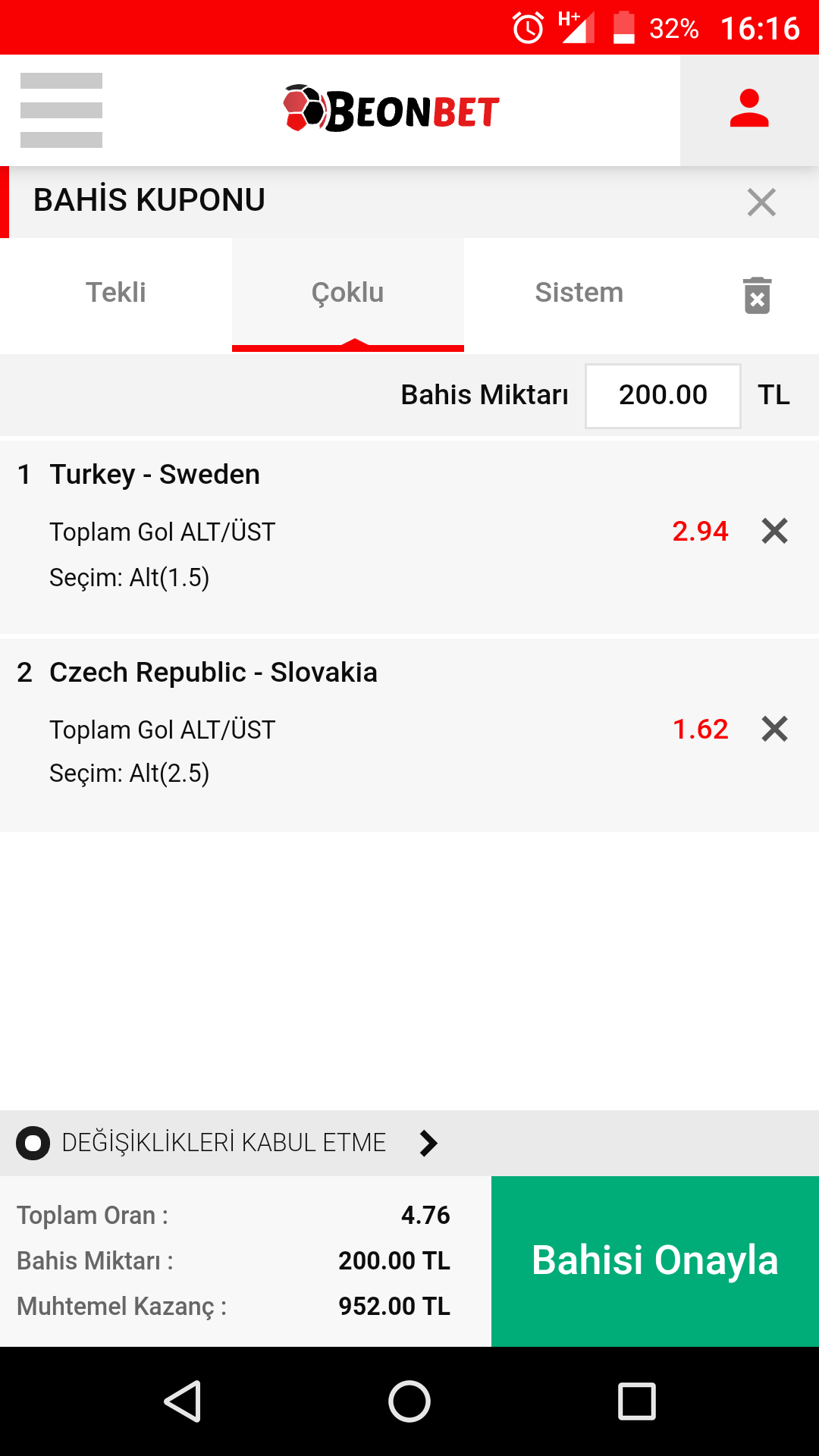Remove the Turkey - Sweden bet
Screen dimensions: 819x1456
(774, 531)
